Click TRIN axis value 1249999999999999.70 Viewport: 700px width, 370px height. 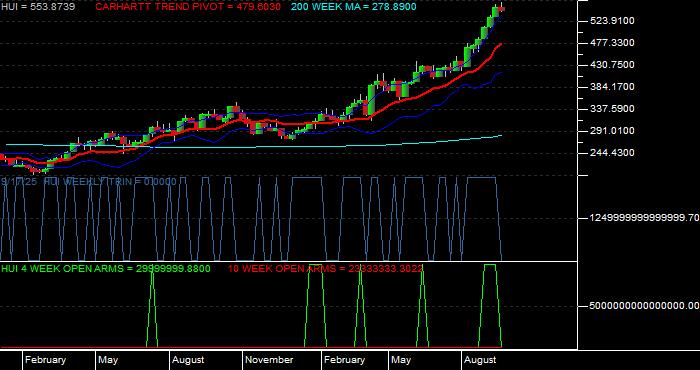click(644, 218)
